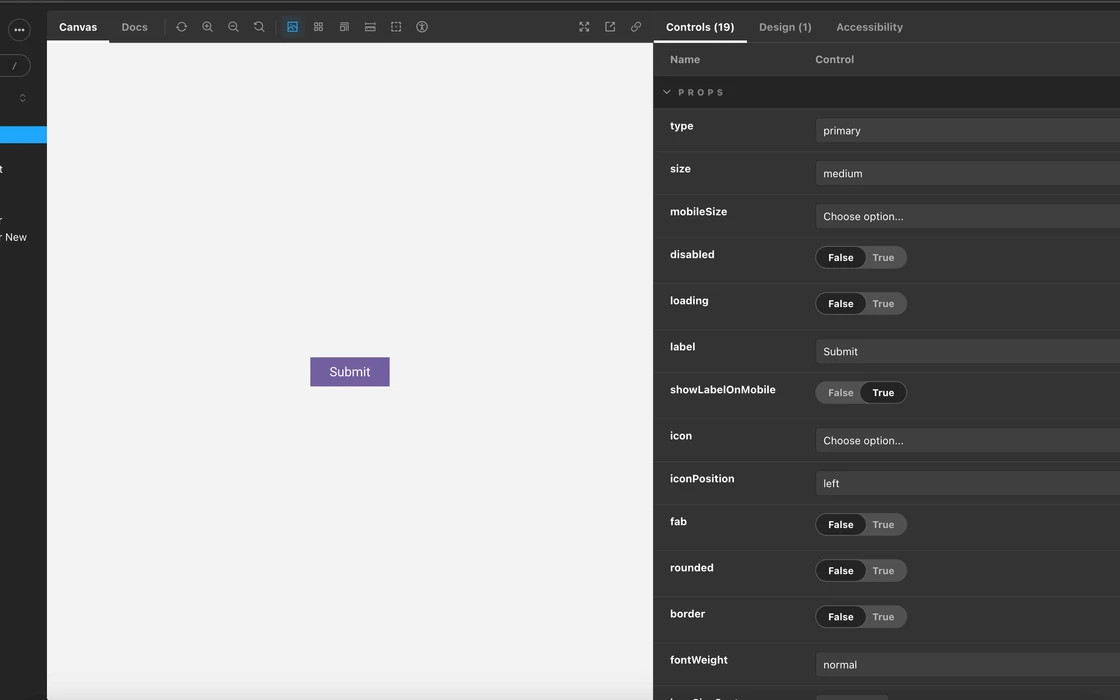Click the purple Submit button in canvas

[x=350, y=372]
